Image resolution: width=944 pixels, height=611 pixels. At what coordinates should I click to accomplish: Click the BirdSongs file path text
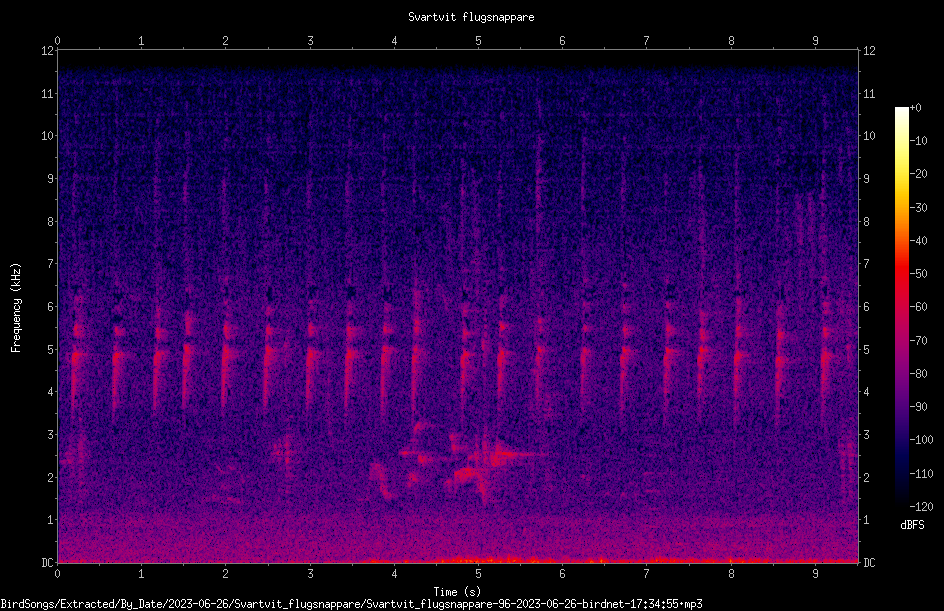click(352, 604)
